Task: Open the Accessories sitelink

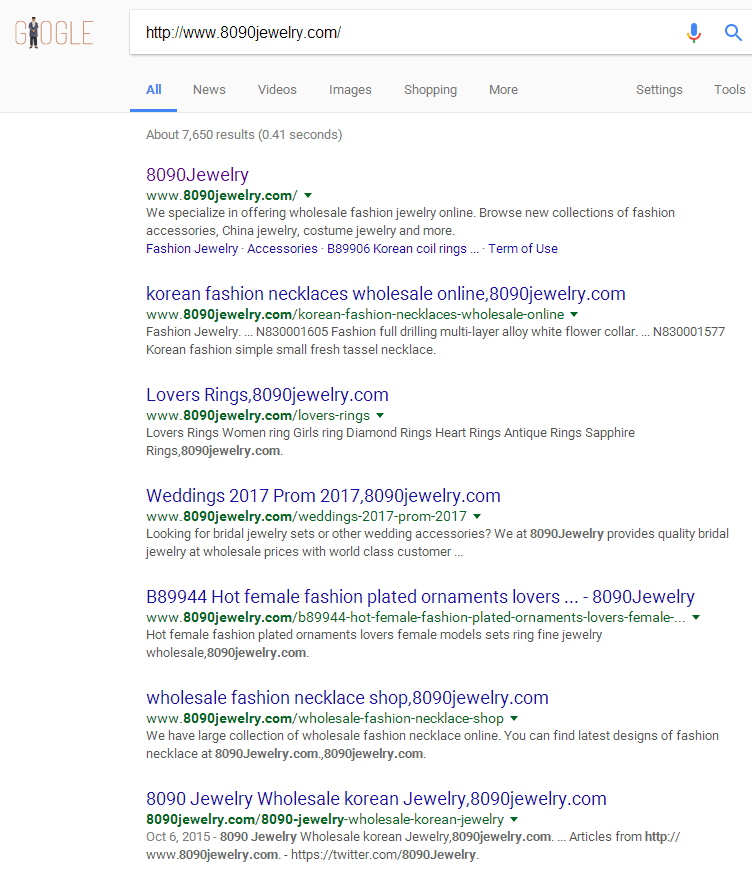Action: coord(282,249)
